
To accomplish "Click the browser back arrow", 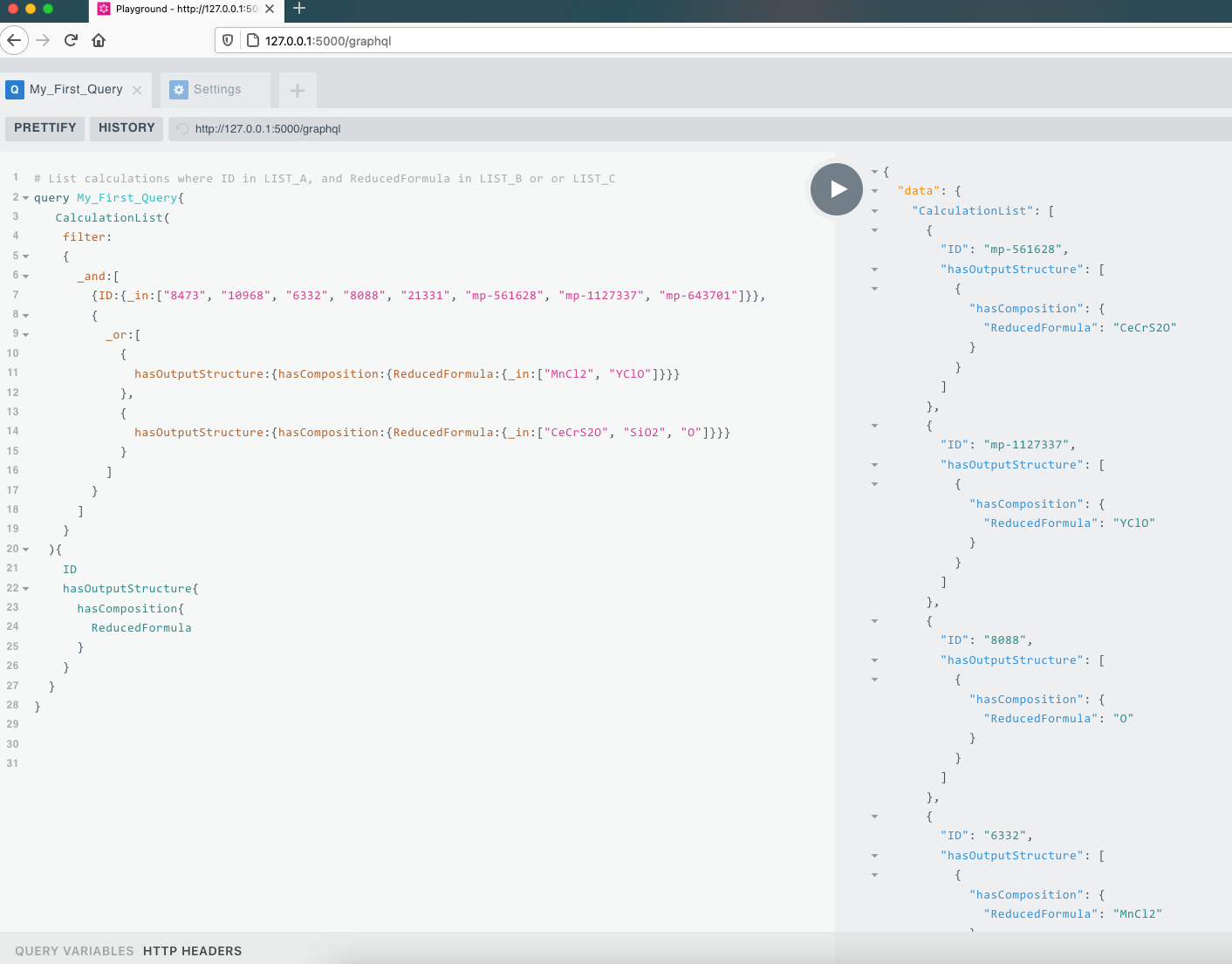I will click(x=14, y=40).
